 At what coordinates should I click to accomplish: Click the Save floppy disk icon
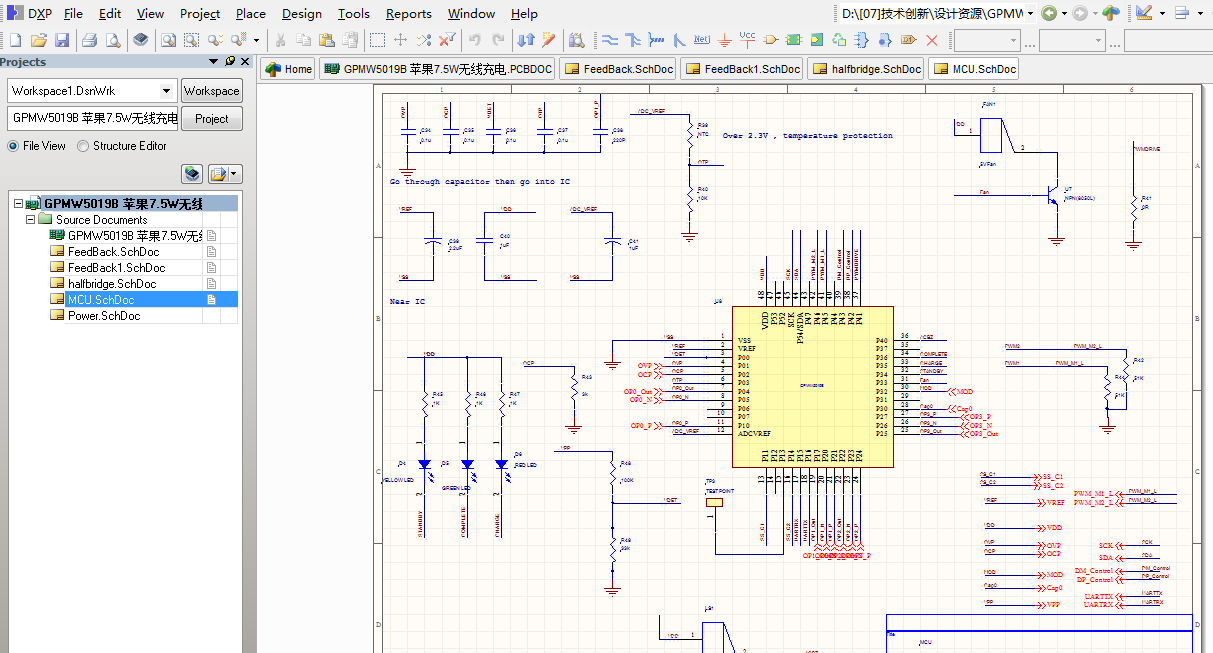pyautogui.click(x=62, y=40)
